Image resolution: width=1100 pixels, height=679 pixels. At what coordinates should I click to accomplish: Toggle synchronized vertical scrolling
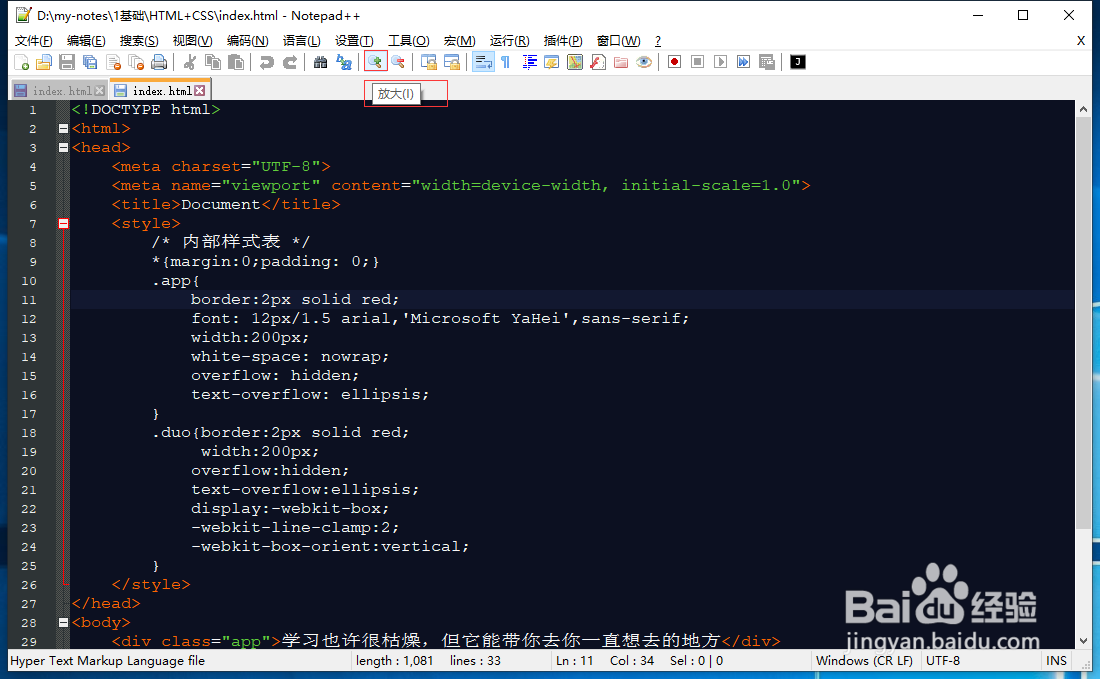tap(429, 62)
